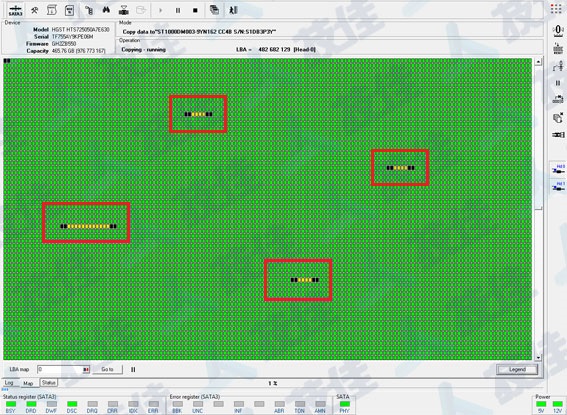
Task: Click the stacked windows icon in toolbar
Action: point(214,10)
